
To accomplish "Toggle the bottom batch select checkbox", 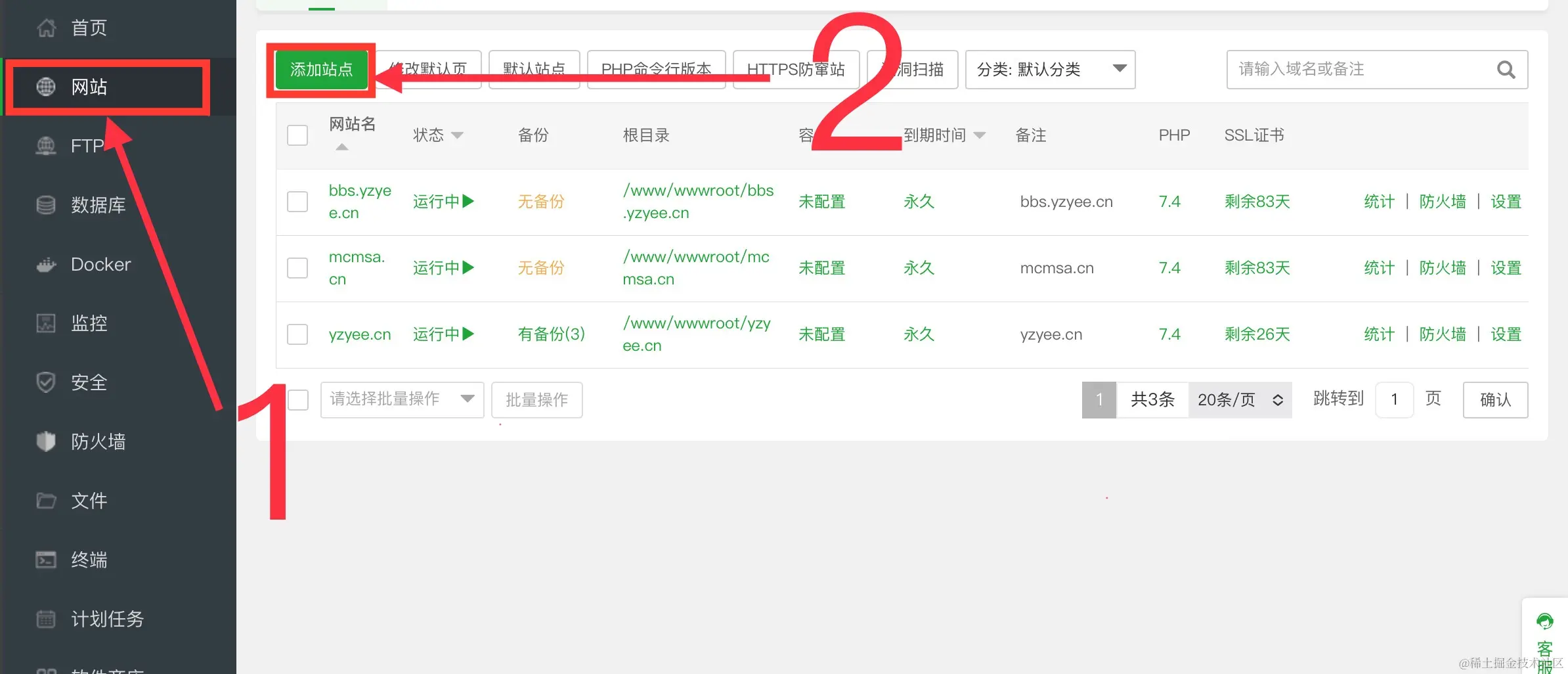I will [x=297, y=399].
